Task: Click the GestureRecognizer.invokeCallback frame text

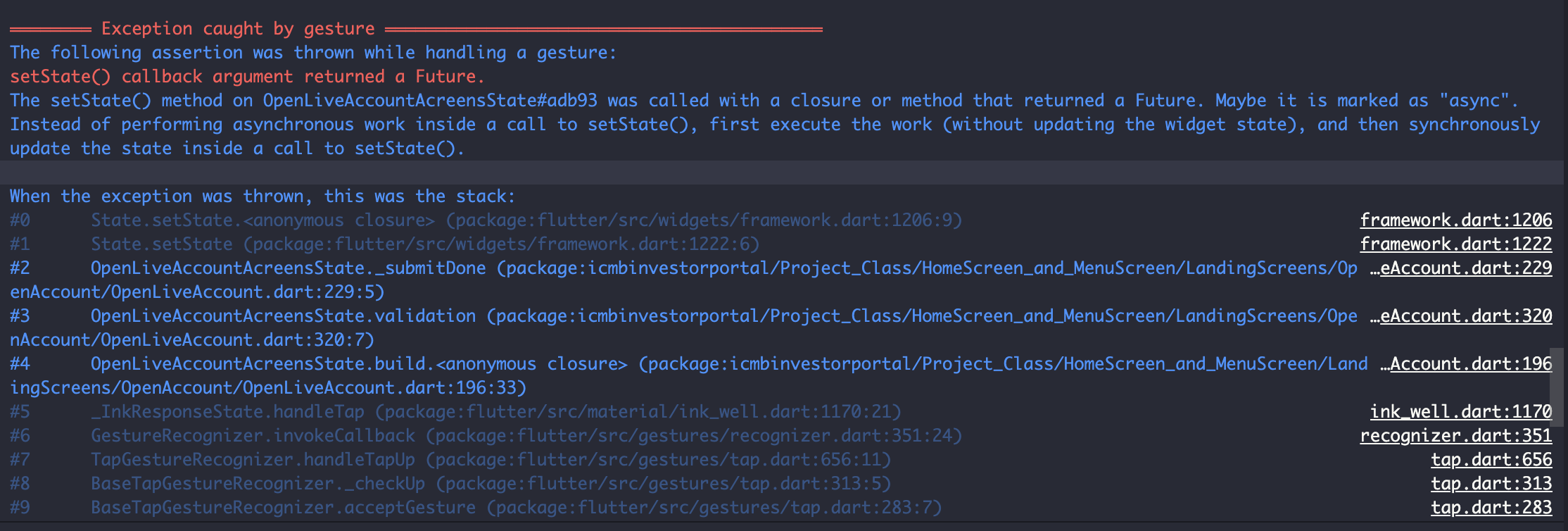Action: coord(253,436)
